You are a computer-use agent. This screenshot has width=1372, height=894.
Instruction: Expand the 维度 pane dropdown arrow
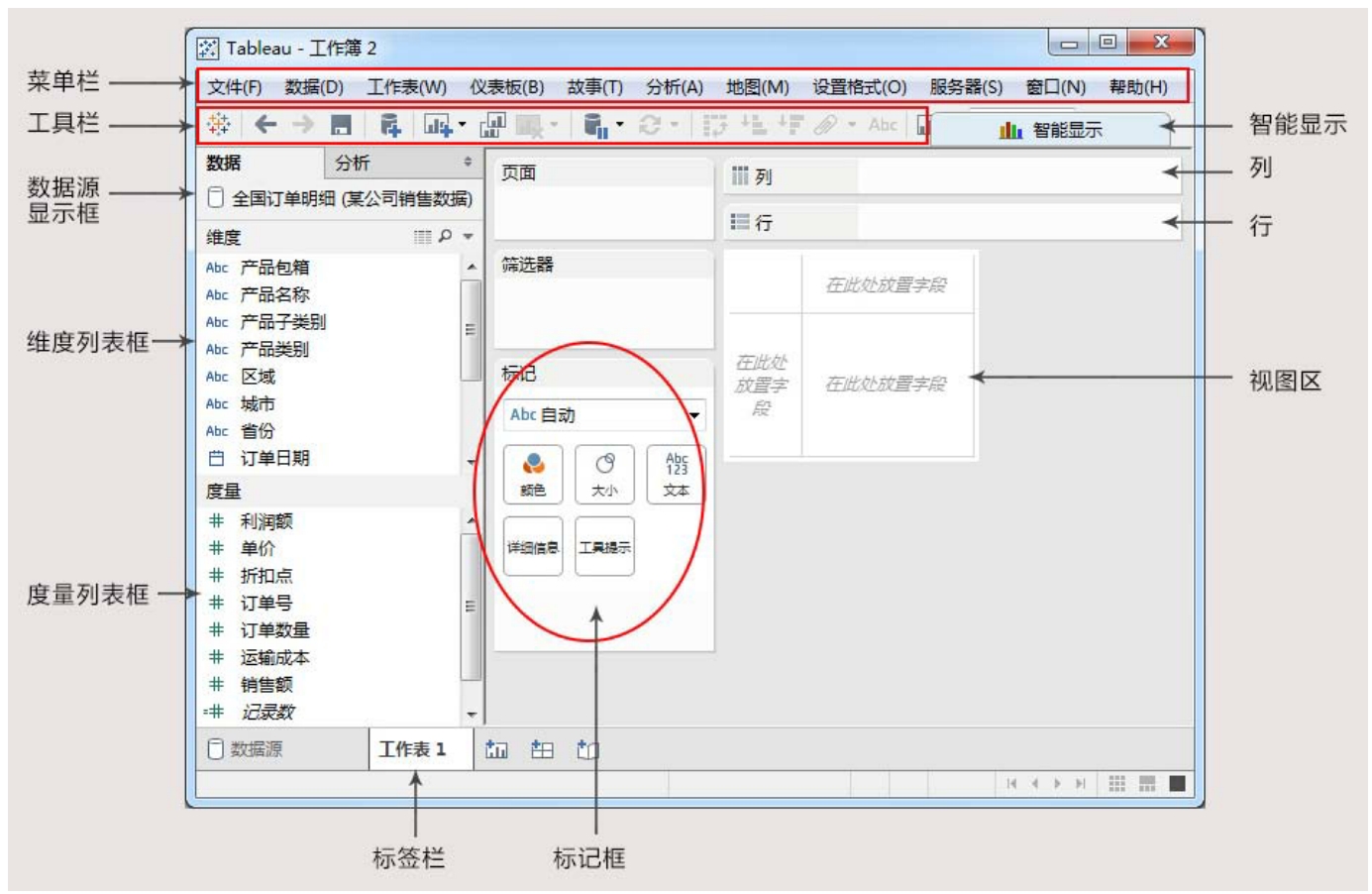click(x=469, y=237)
